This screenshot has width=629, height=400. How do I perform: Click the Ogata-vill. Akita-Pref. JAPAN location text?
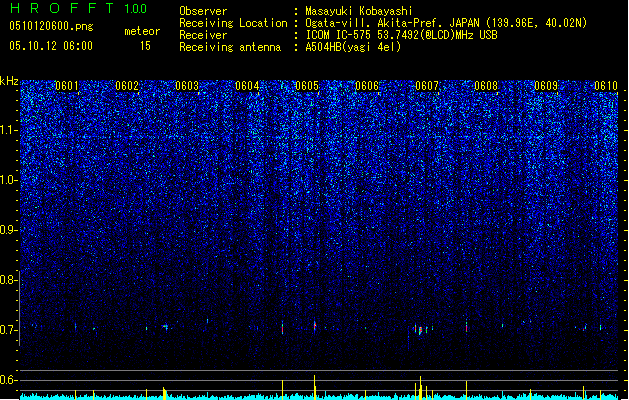(446, 23)
